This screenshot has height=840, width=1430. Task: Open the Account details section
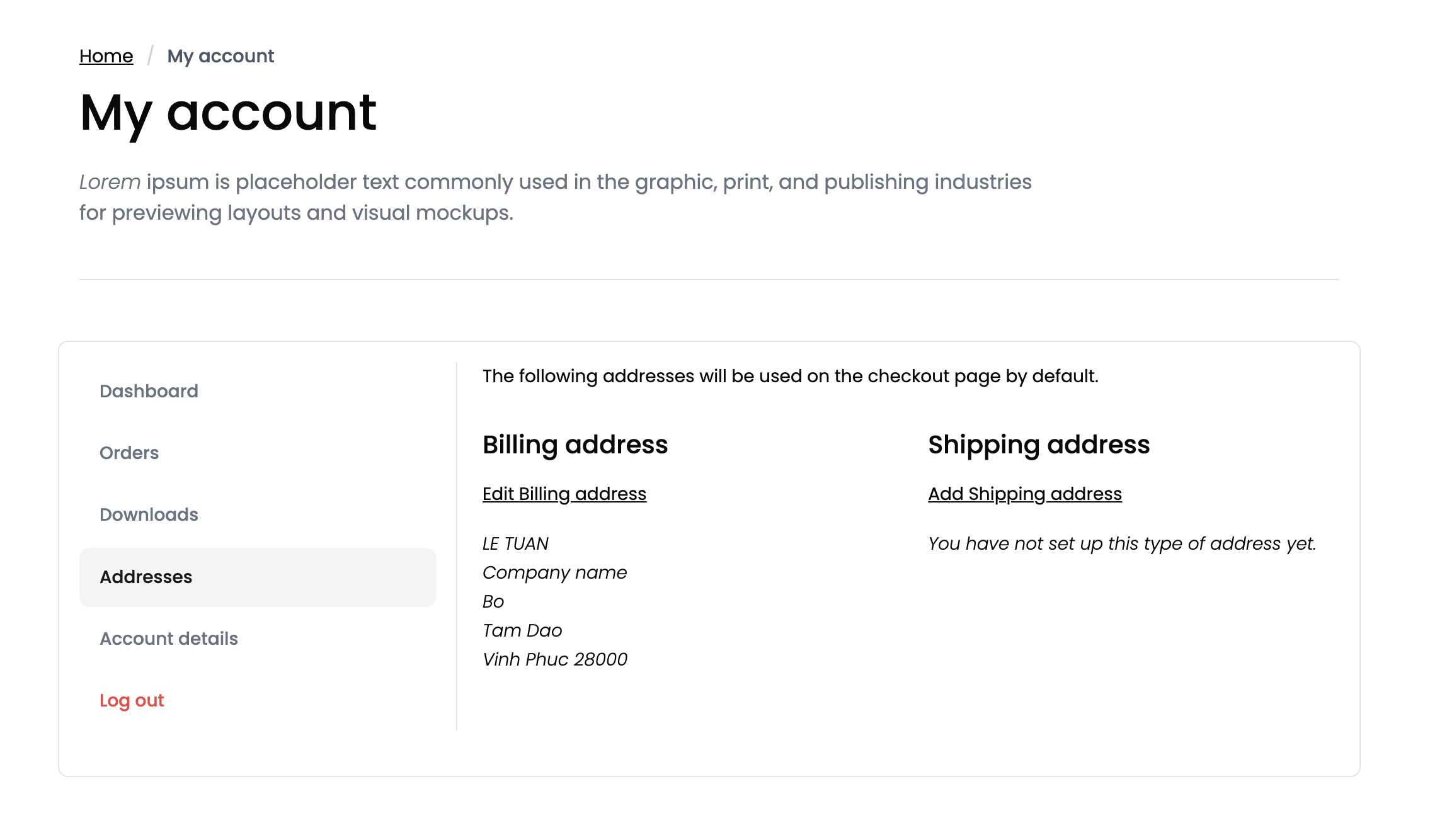coord(169,639)
